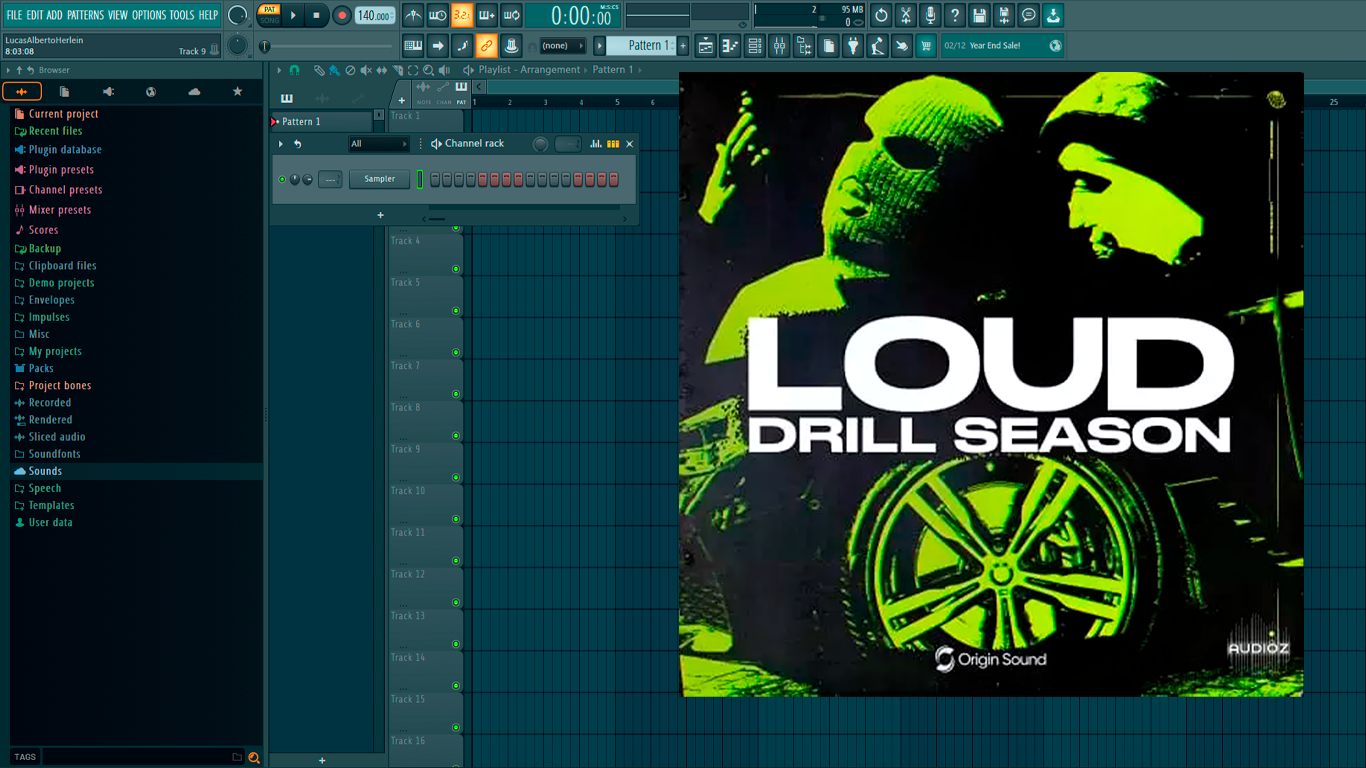The width and height of the screenshot is (1366, 768).
Task: Toggle multilink to controllers icon
Action: click(510, 45)
